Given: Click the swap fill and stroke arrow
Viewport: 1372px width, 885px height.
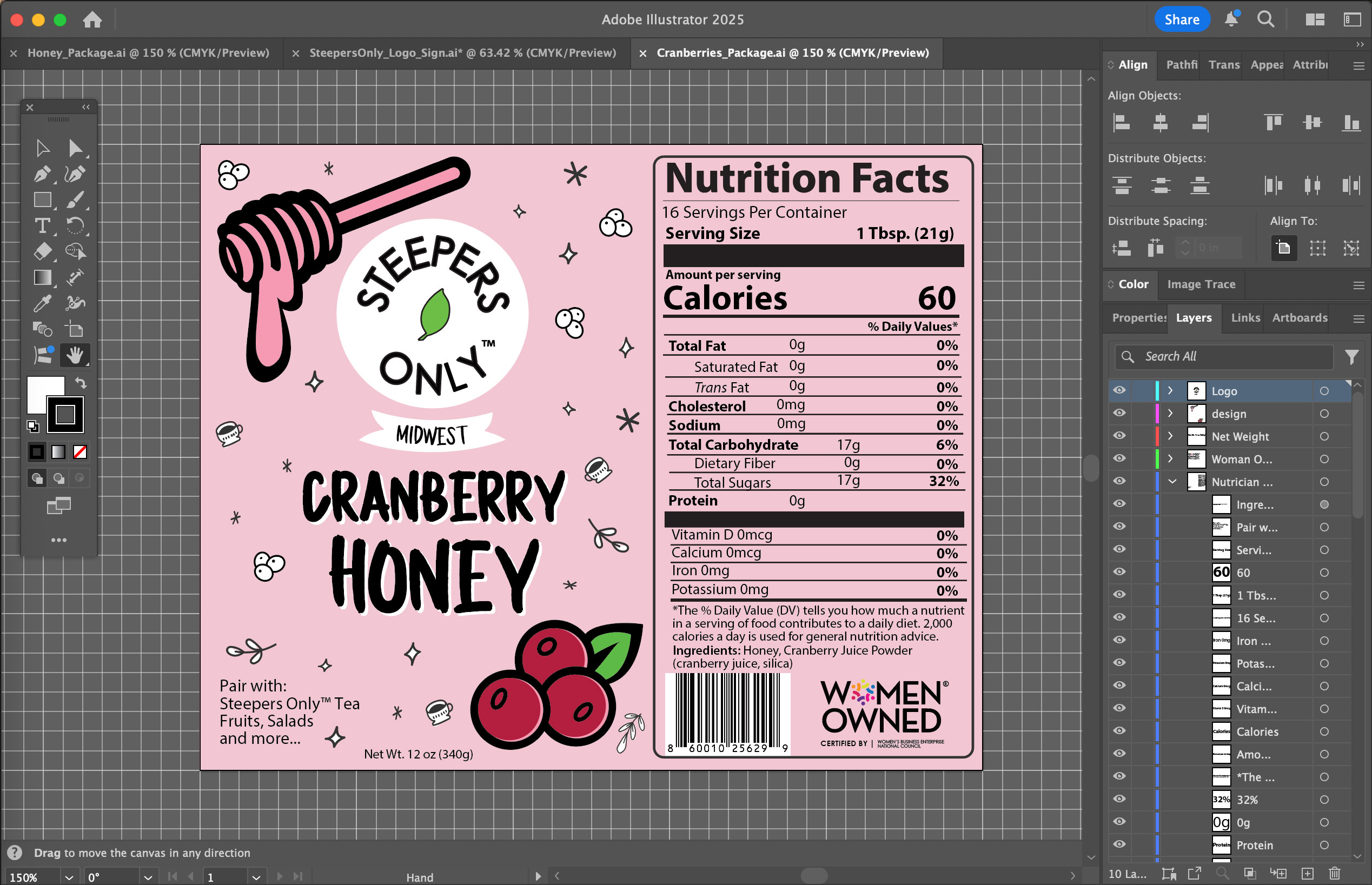Looking at the screenshot, I should click(x=81, y=383).
